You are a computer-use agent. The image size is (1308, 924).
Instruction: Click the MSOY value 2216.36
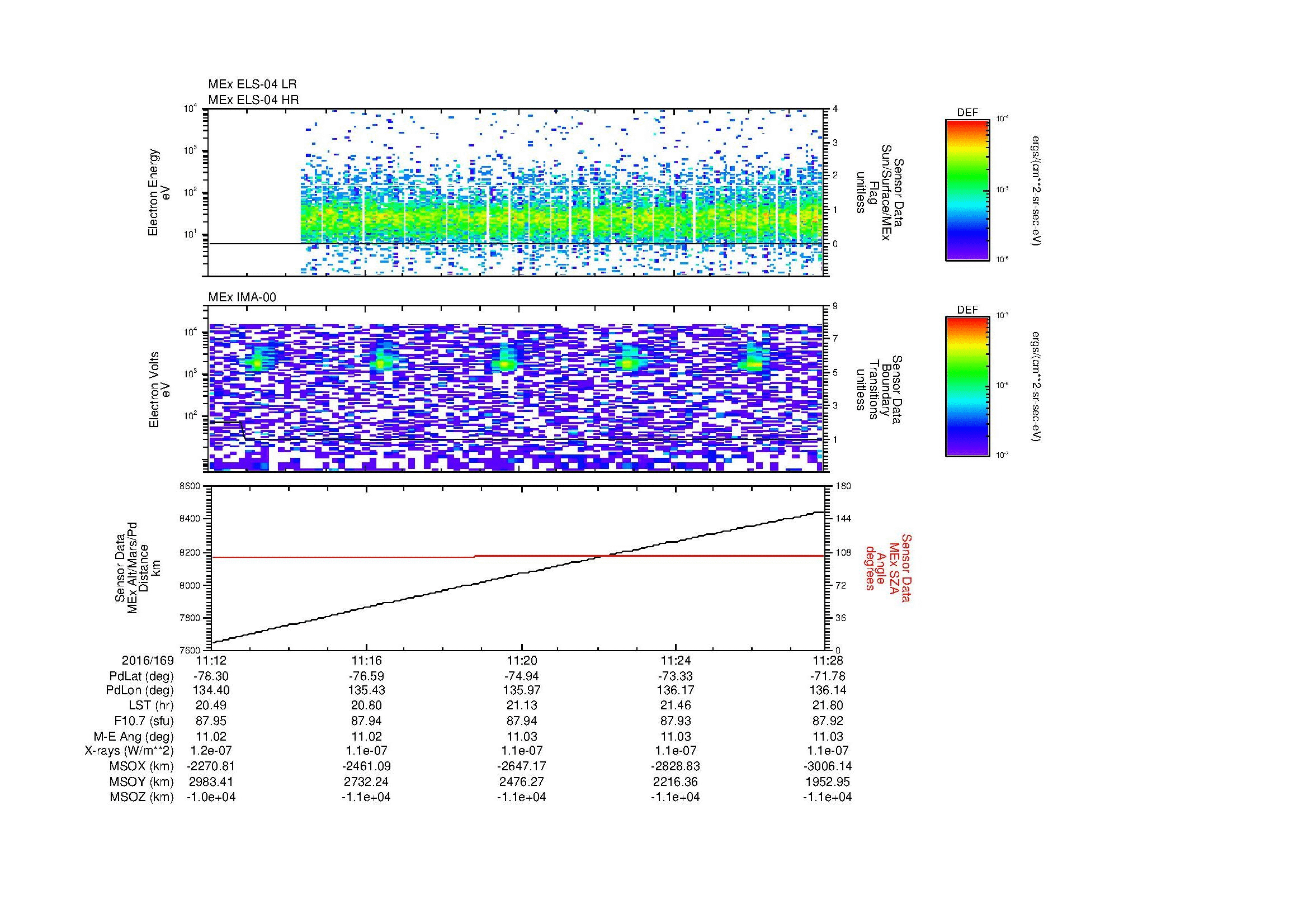(676, 781)
